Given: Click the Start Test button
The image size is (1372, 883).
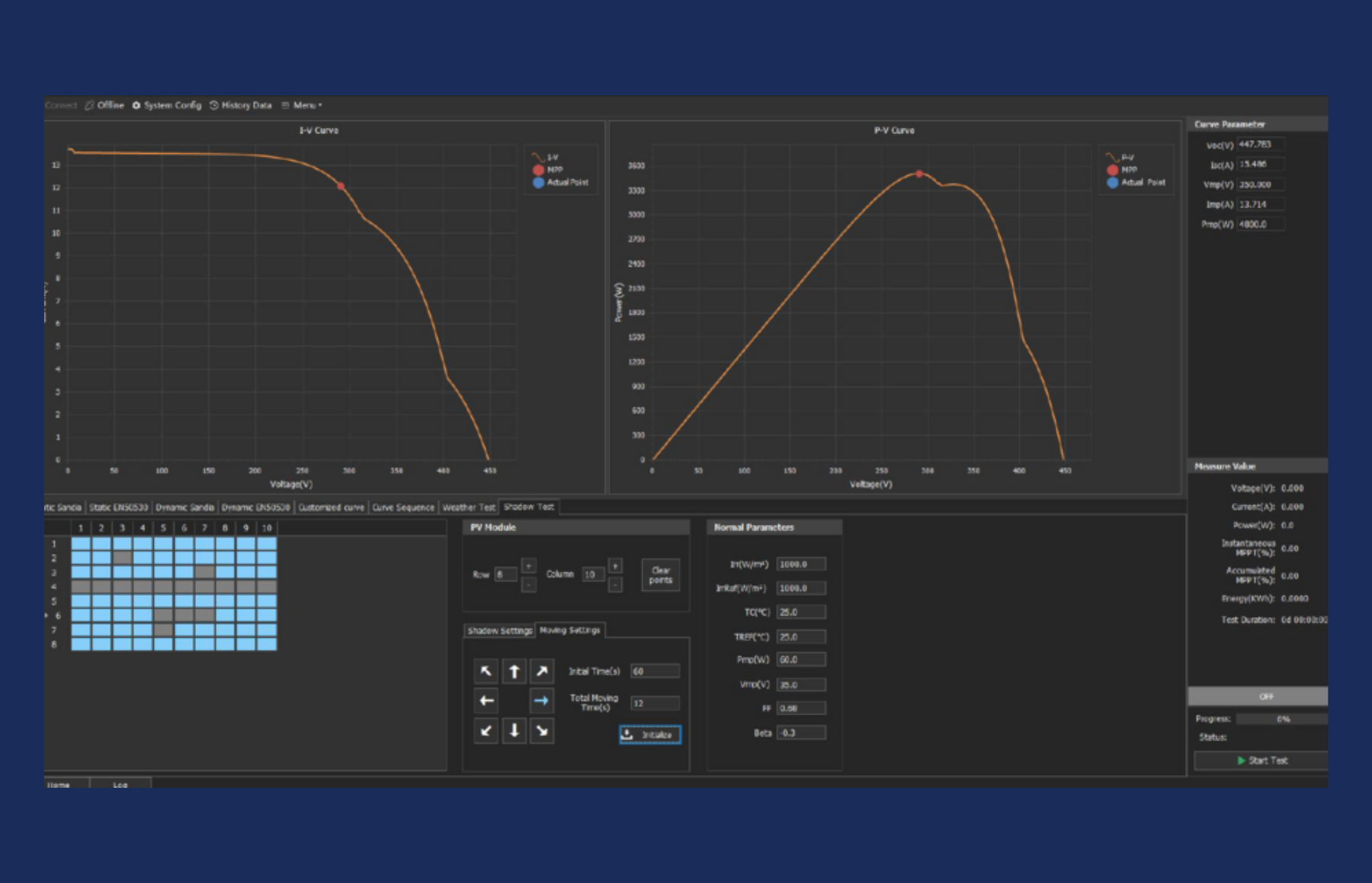Looking at the screenshot, I should click(x=1261, y=760).
